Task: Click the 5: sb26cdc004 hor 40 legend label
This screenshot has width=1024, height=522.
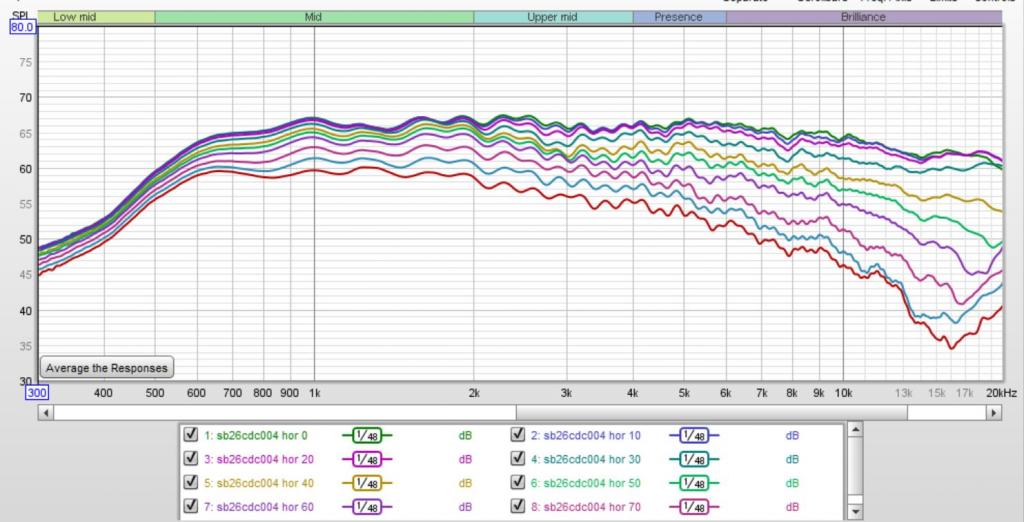Action: [259, 483]
